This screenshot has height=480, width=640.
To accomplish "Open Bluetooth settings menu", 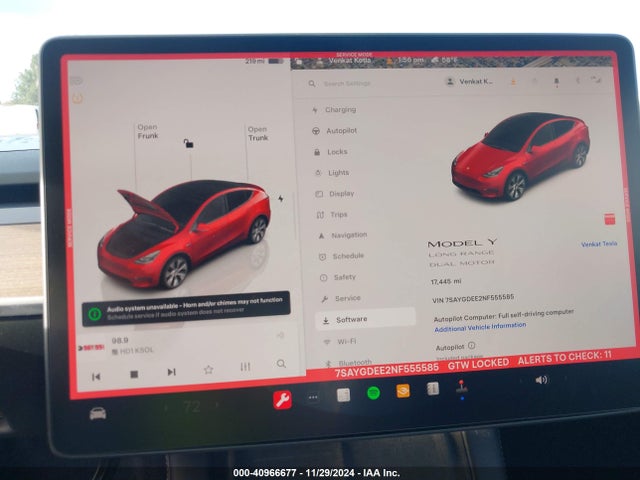I will [x=349, y=362].
